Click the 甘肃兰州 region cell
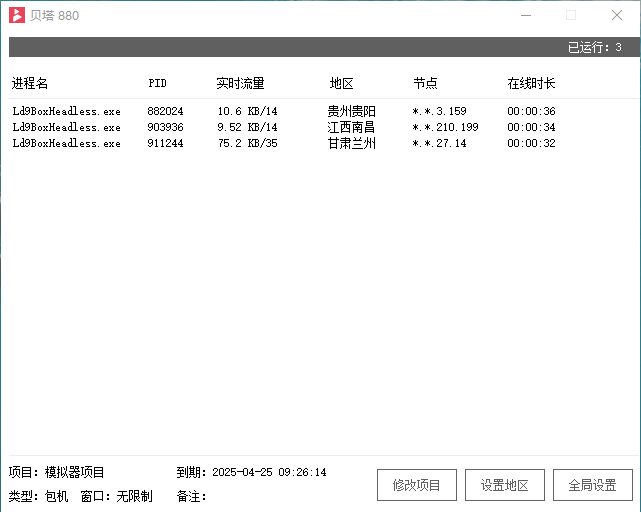 coord(351,144)
